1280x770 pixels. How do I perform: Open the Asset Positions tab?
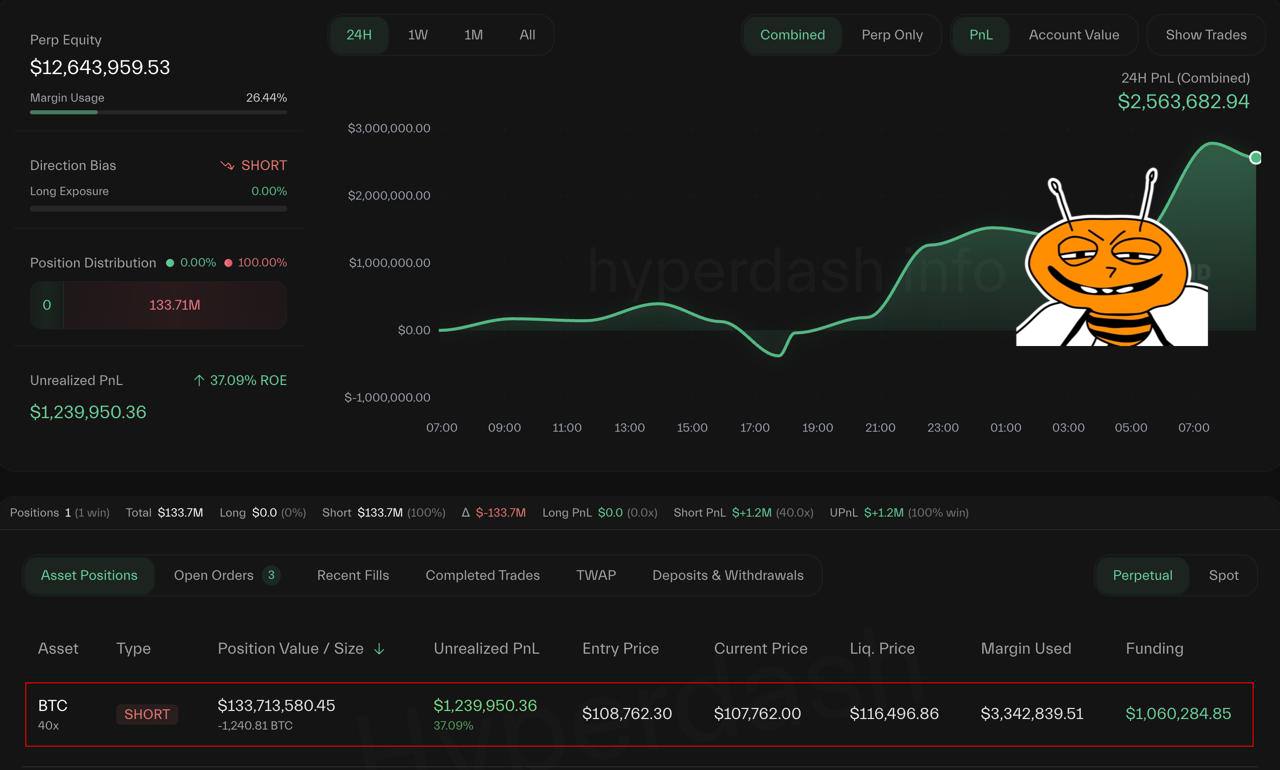coord(89,575)
